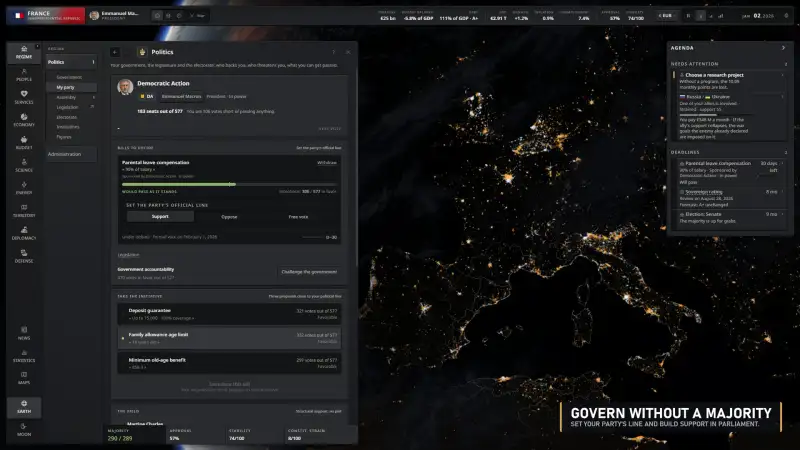Screen dimensions: 800x450
Task: Select the Legislation item in Politics menu
Action: [x=68, y=107]
